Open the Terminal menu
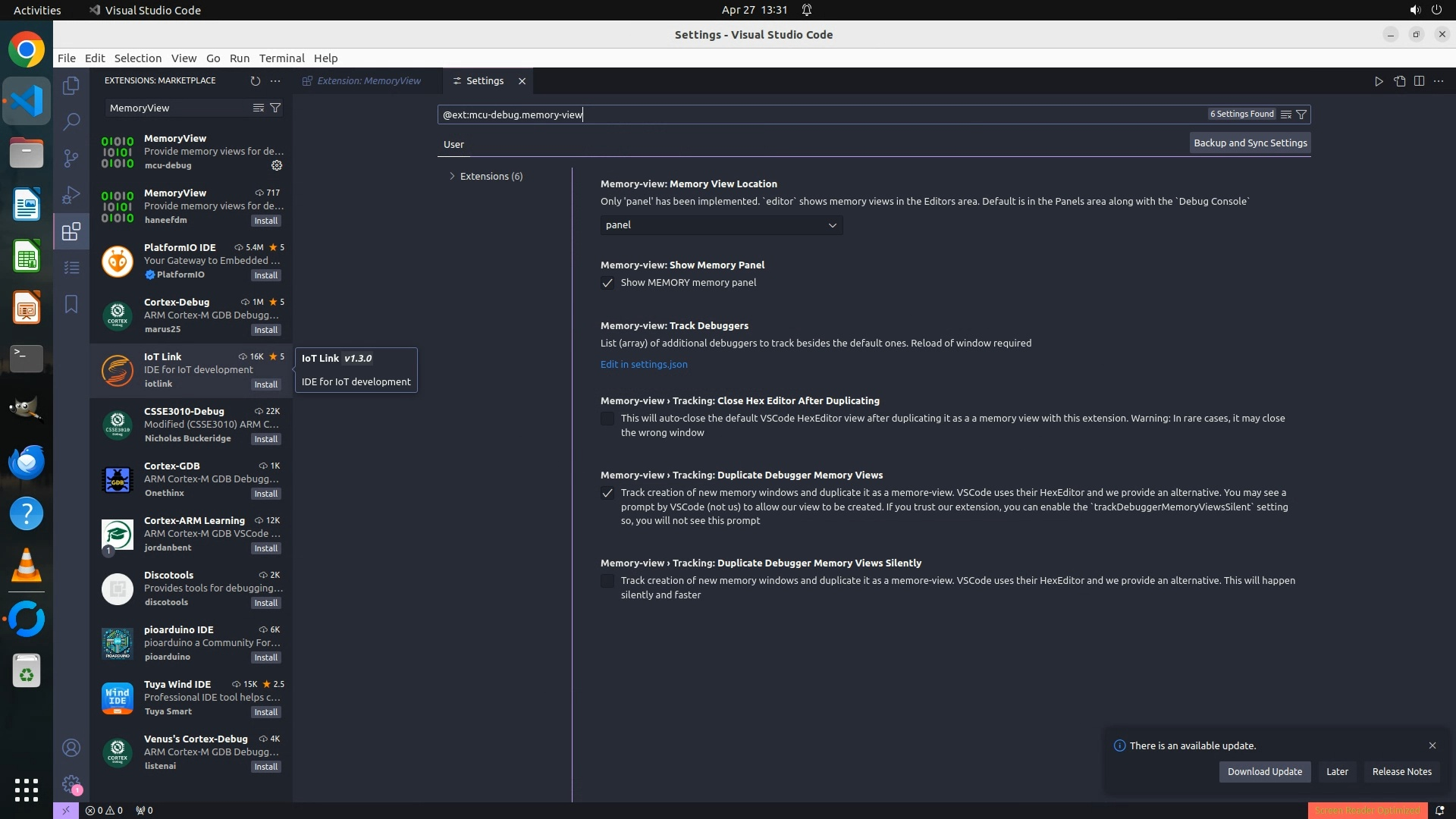 (281, 58)
